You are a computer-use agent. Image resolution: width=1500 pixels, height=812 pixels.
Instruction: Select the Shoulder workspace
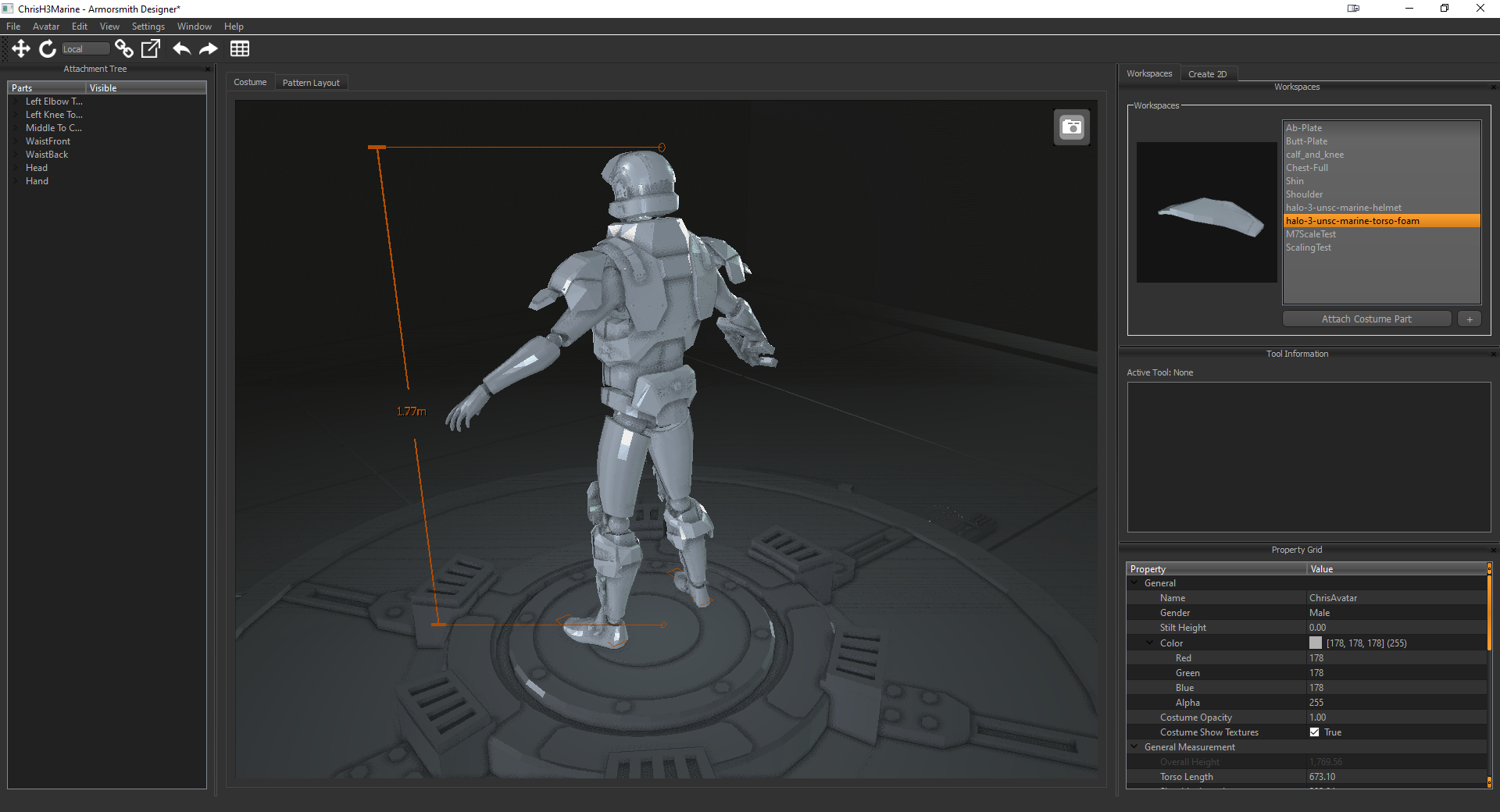coord(1381,194)
